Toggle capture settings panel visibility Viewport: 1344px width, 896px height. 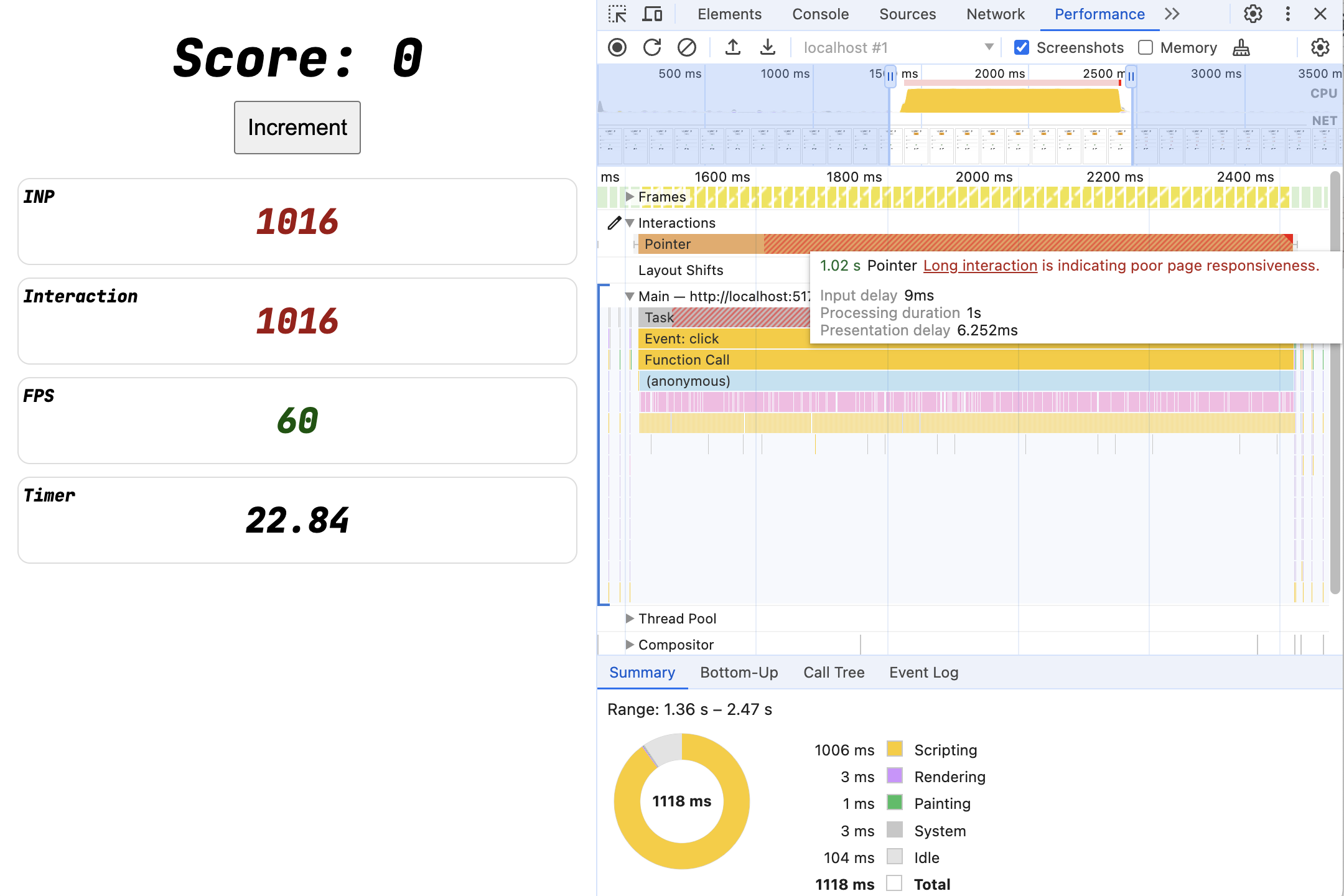click(1322, 47)
